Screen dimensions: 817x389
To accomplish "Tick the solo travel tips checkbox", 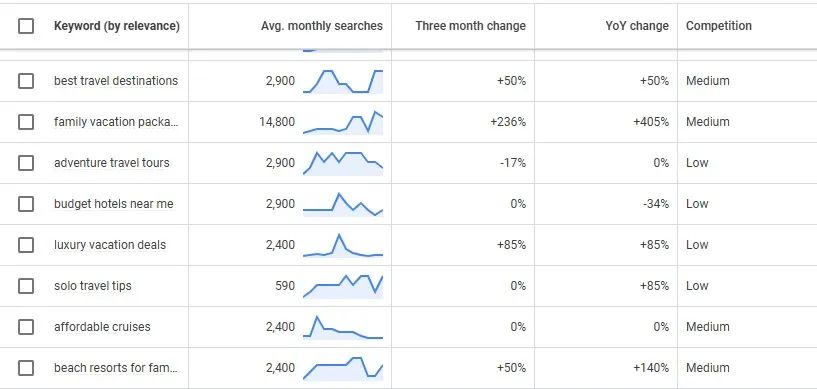I will point(26,286).
